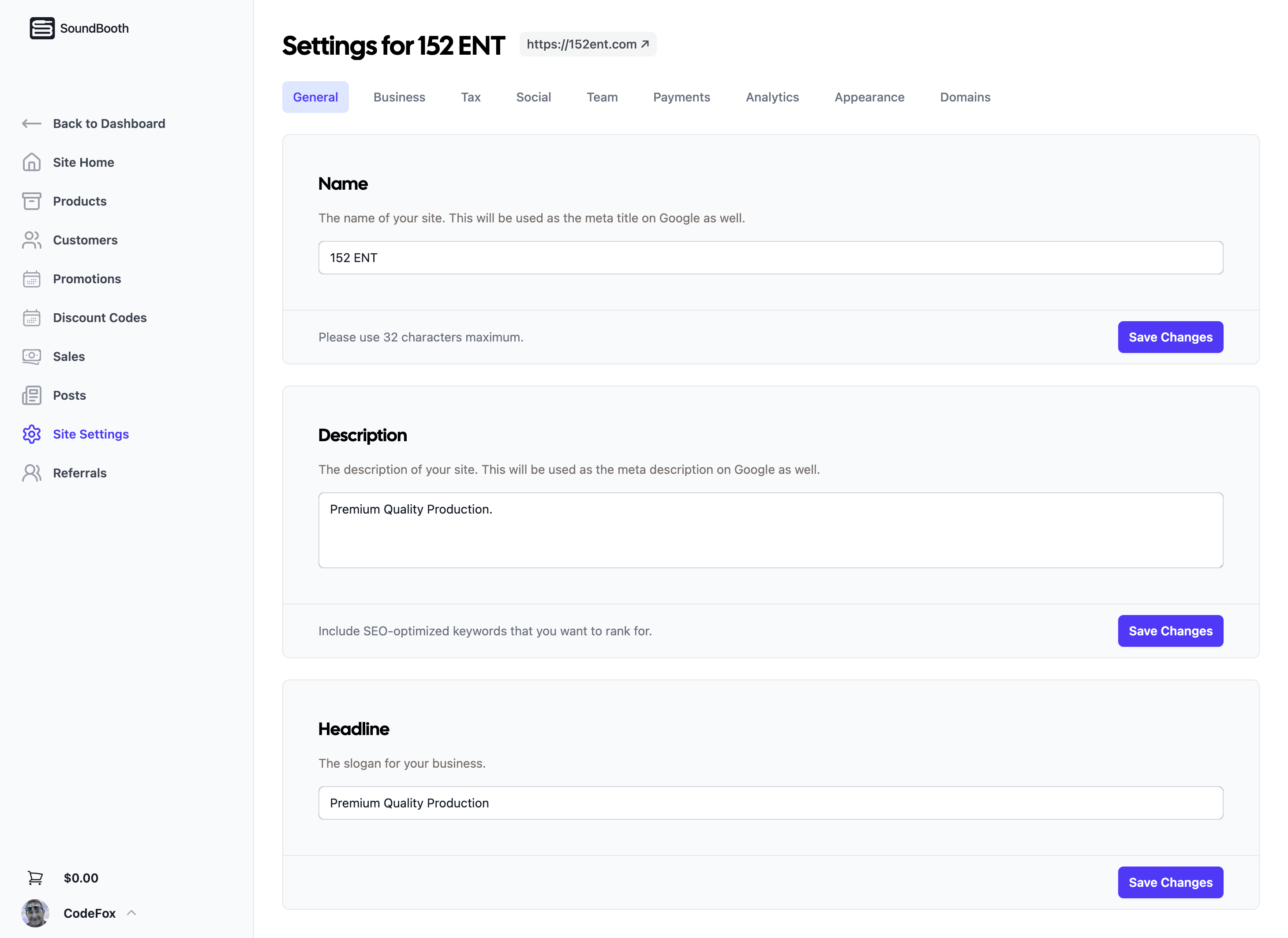
Task: Click the shopping cart icon showing $0.00
Action: 35,877
